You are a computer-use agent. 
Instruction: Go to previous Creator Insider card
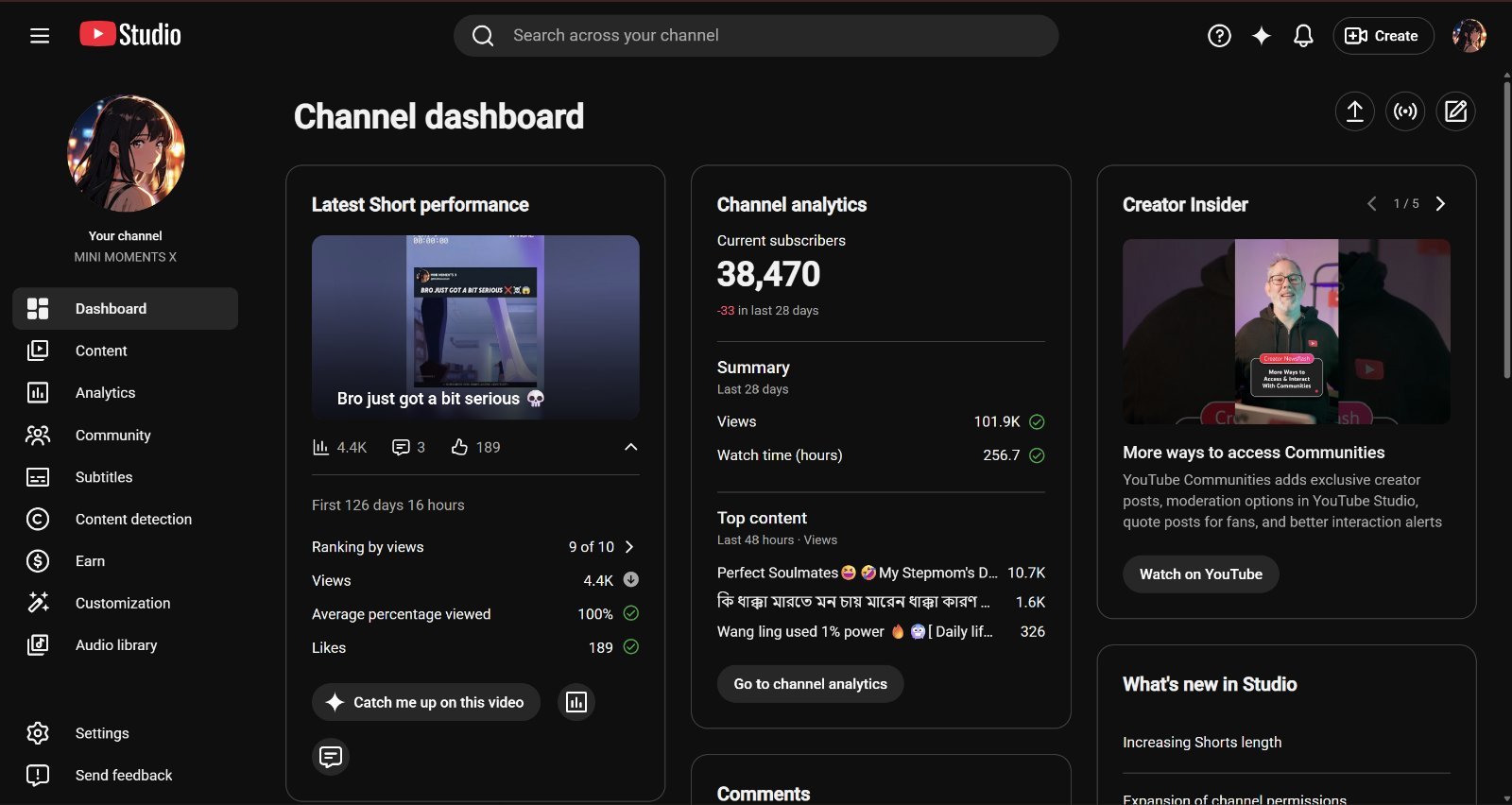1371,204
